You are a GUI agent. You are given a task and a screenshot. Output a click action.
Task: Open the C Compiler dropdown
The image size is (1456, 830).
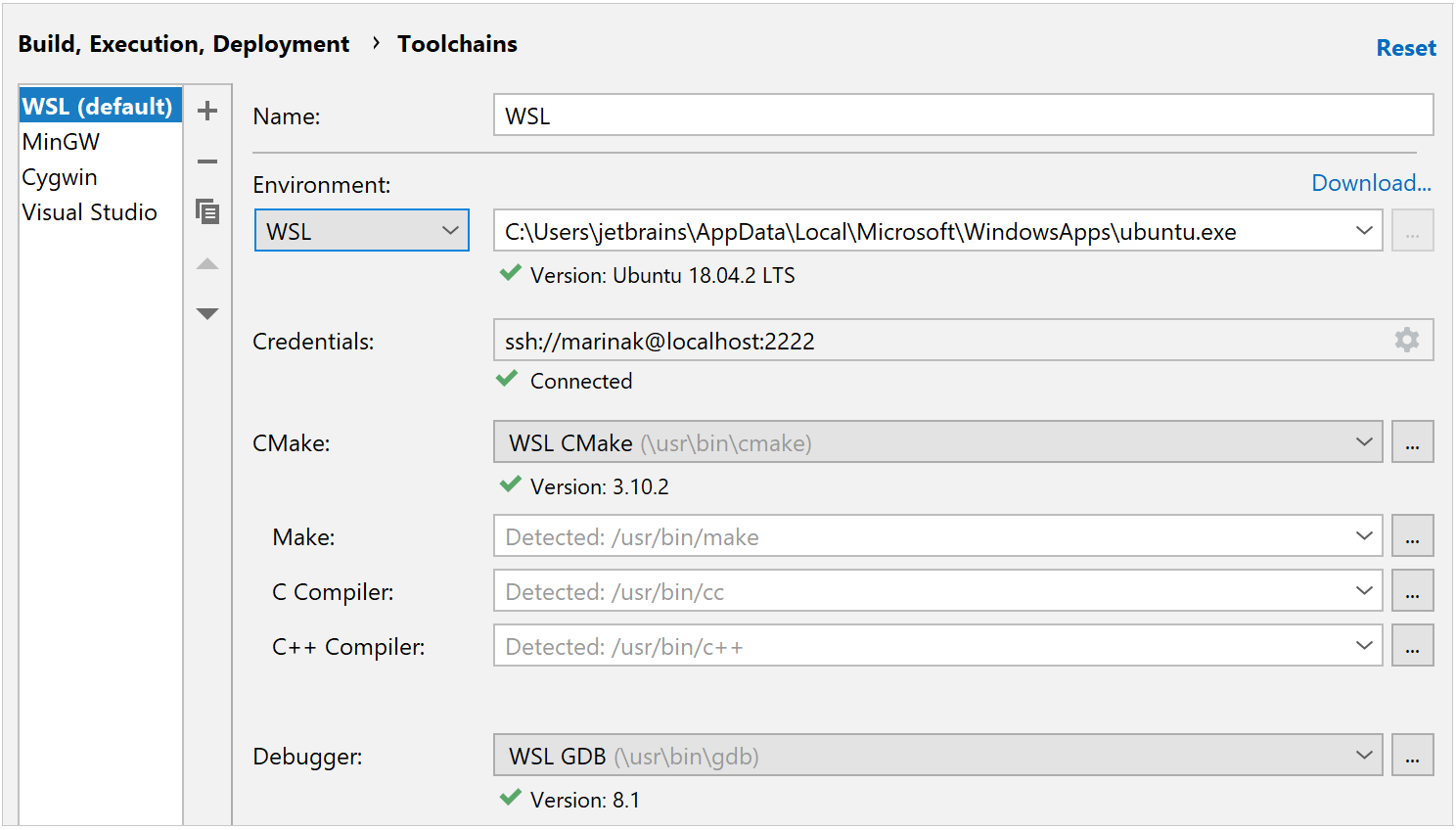point(938,591)
